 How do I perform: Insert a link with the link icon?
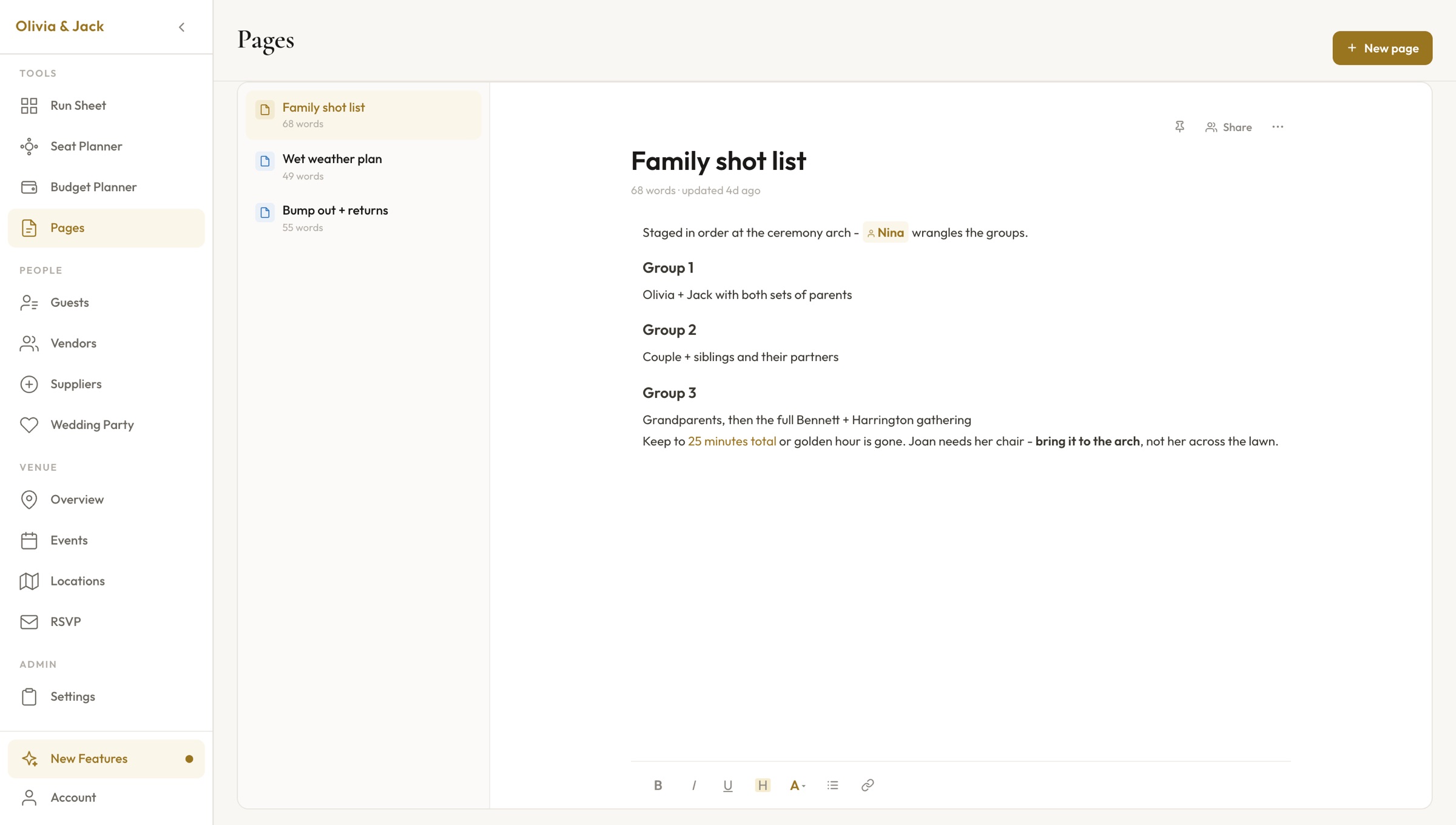tap(868, 785)
